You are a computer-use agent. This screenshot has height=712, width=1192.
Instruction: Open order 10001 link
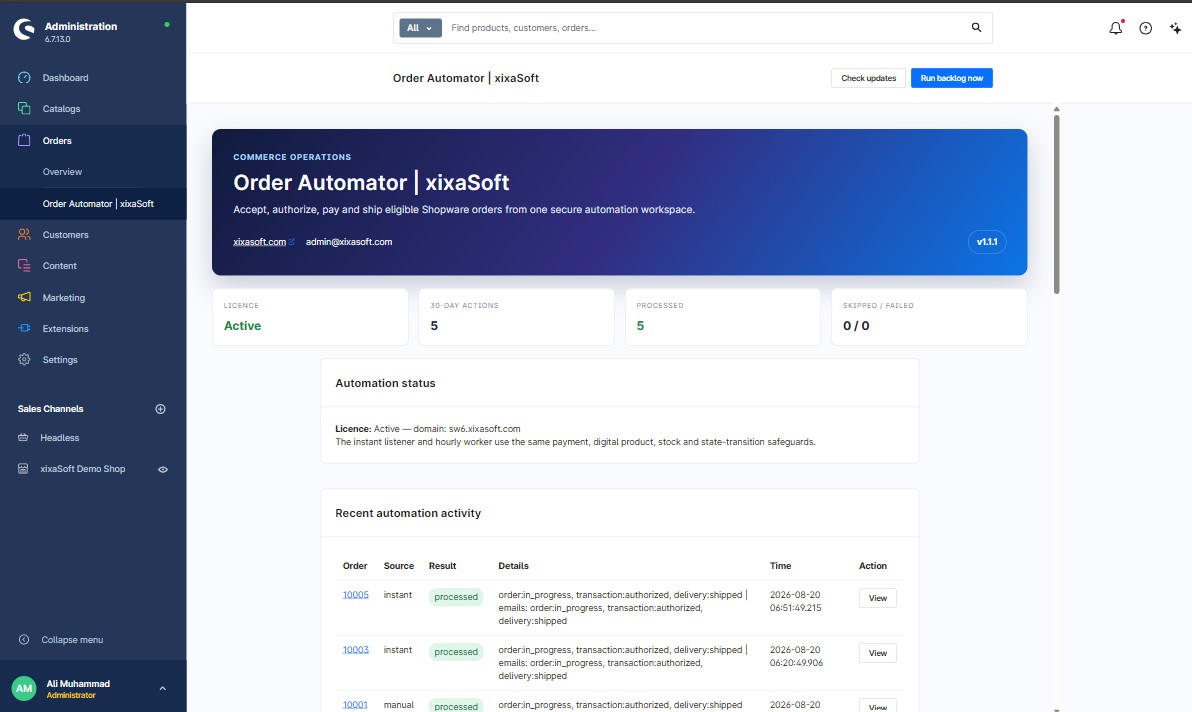click(x=355, y=704)
